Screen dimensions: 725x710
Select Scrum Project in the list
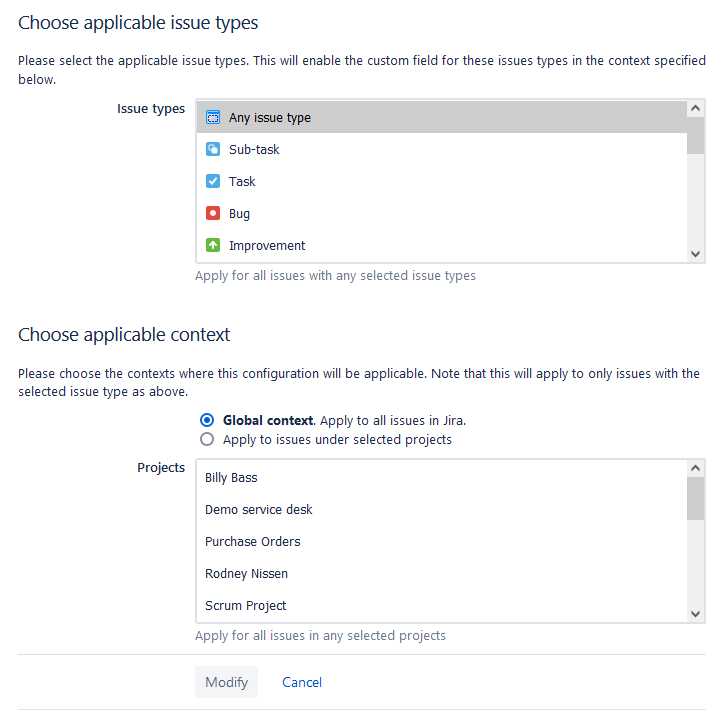245,606
